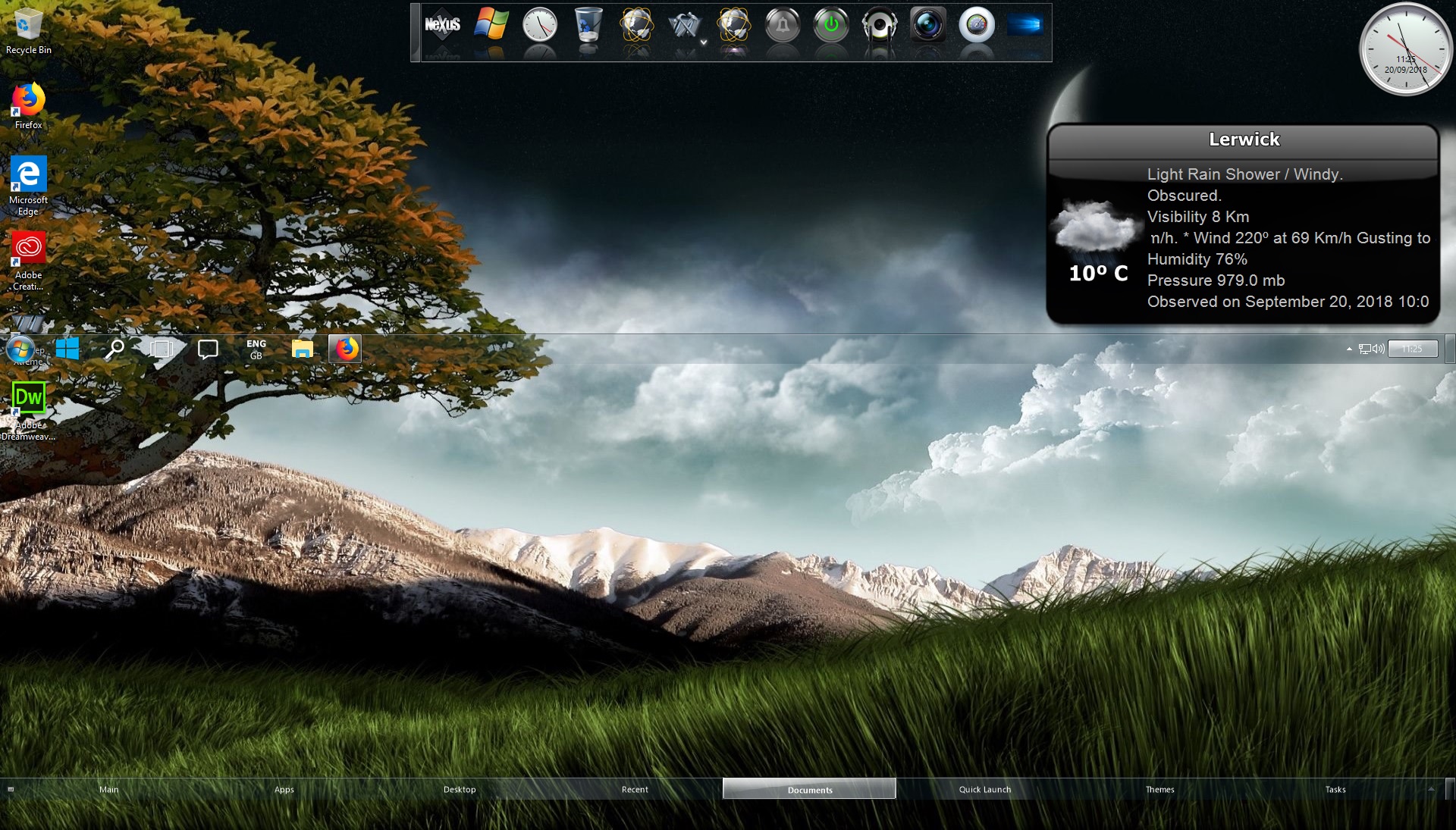
Task: Select the Themes tab in bottom bar
Action: [x=1159, y=789]
